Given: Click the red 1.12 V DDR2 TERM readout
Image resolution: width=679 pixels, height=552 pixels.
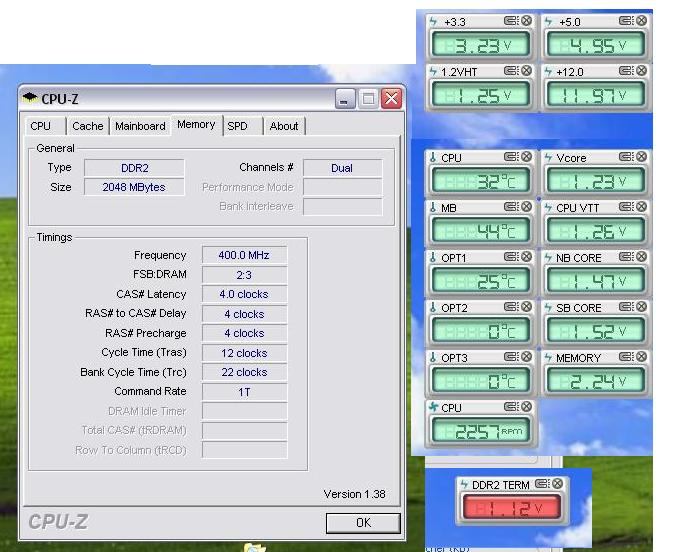Looking at the screenshot, I should [x=511, y=508].
